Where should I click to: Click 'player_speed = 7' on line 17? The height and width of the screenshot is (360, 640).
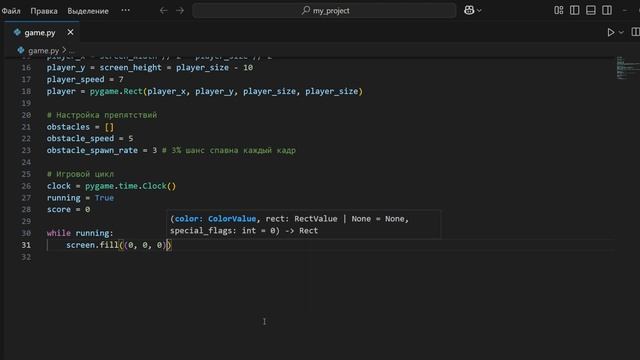click(x=85, y=80)
